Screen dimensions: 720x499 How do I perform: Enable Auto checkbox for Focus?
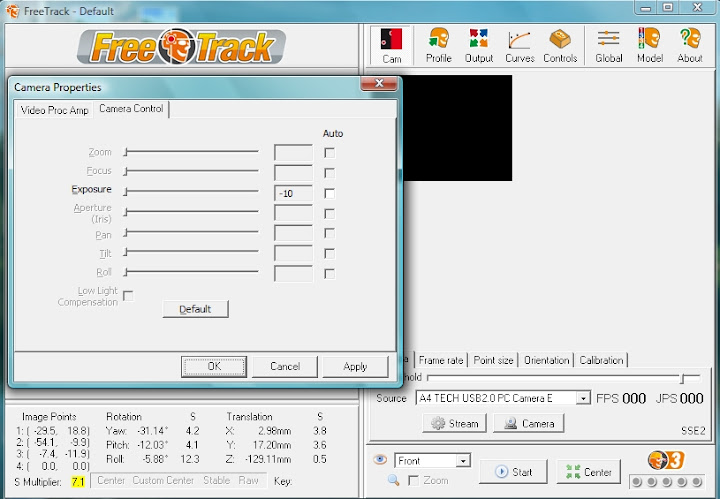[x=329, y=173]
